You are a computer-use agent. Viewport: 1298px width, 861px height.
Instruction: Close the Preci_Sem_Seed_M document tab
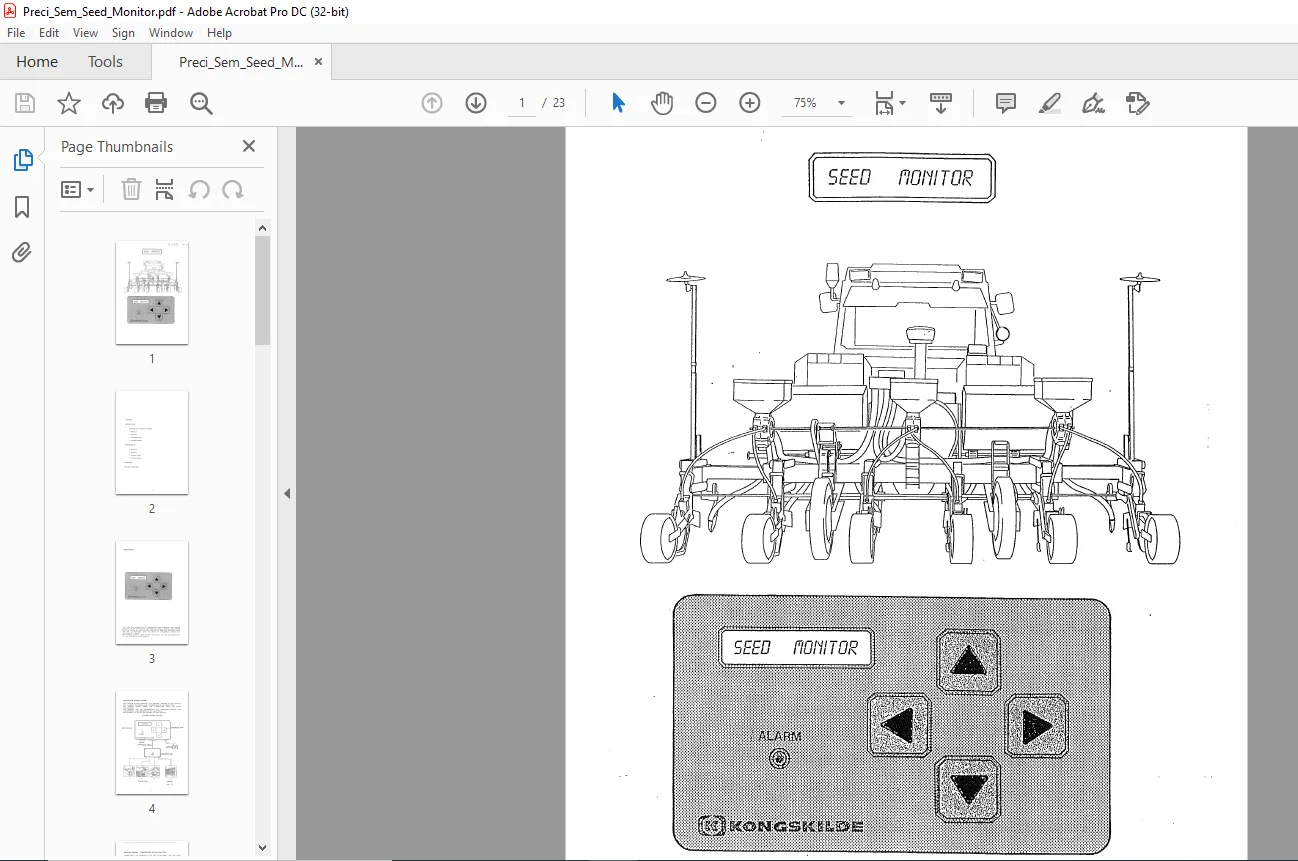click(x=319, y=62)
